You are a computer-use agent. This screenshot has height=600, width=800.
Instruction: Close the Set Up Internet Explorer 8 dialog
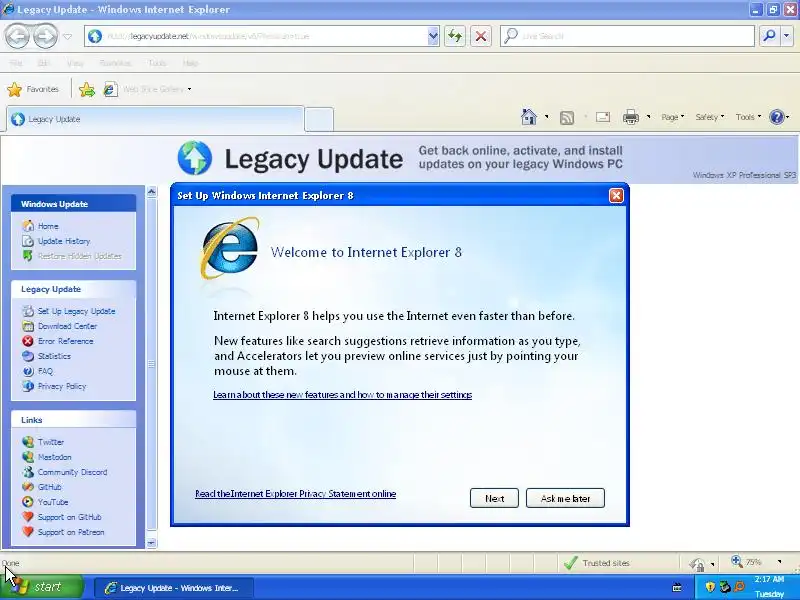616,195
